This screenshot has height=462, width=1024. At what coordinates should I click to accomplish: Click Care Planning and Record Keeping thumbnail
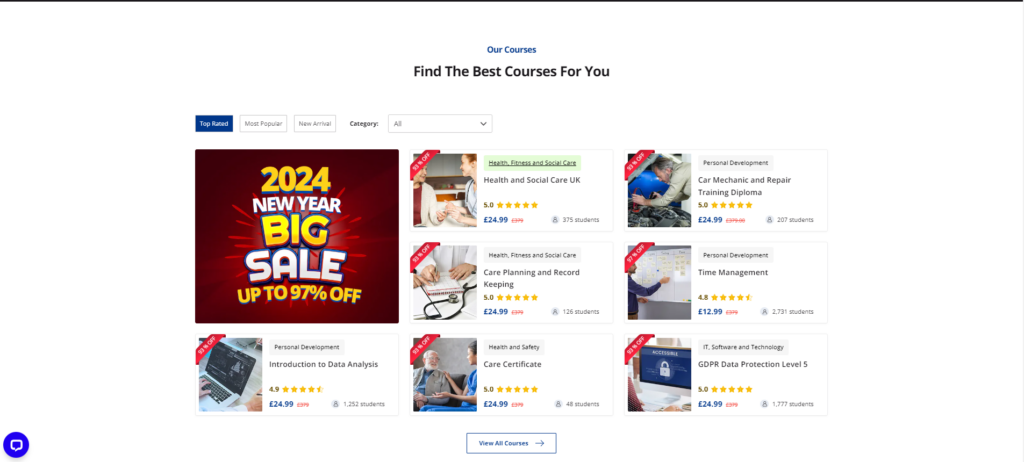445,282
